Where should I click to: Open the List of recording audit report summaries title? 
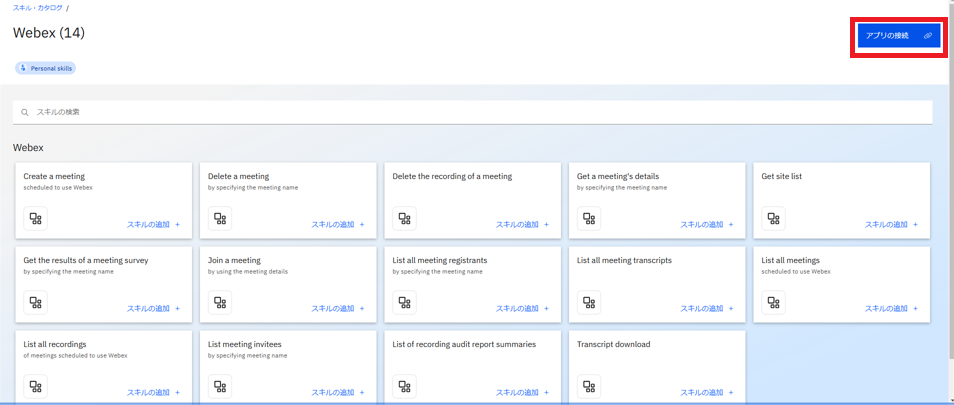(x=464, y=344)
